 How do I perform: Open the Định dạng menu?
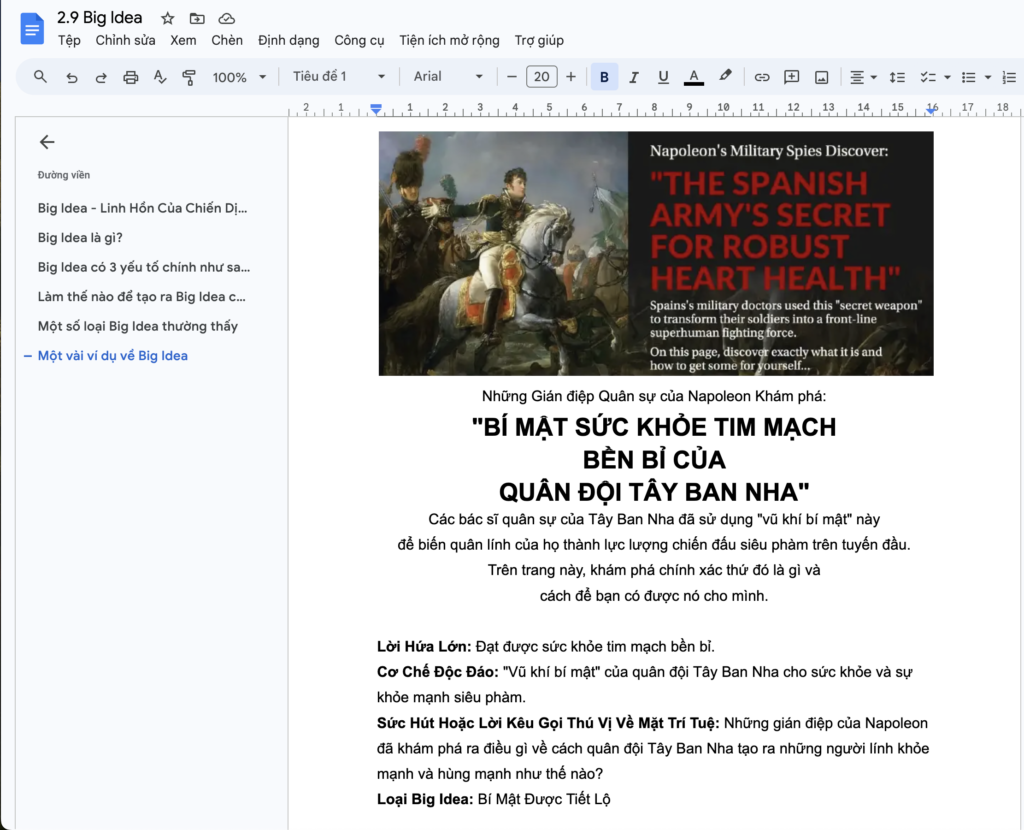coord(289,40)
